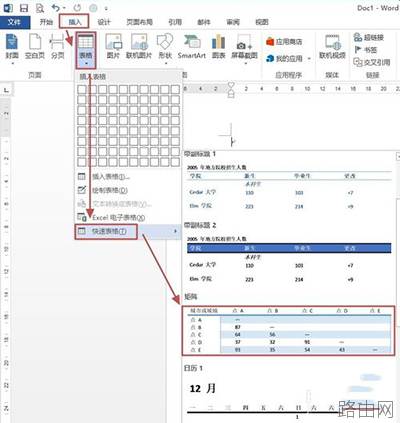
Task: Click the Save icon in quick access toolbar
Action: pos(24,8)
